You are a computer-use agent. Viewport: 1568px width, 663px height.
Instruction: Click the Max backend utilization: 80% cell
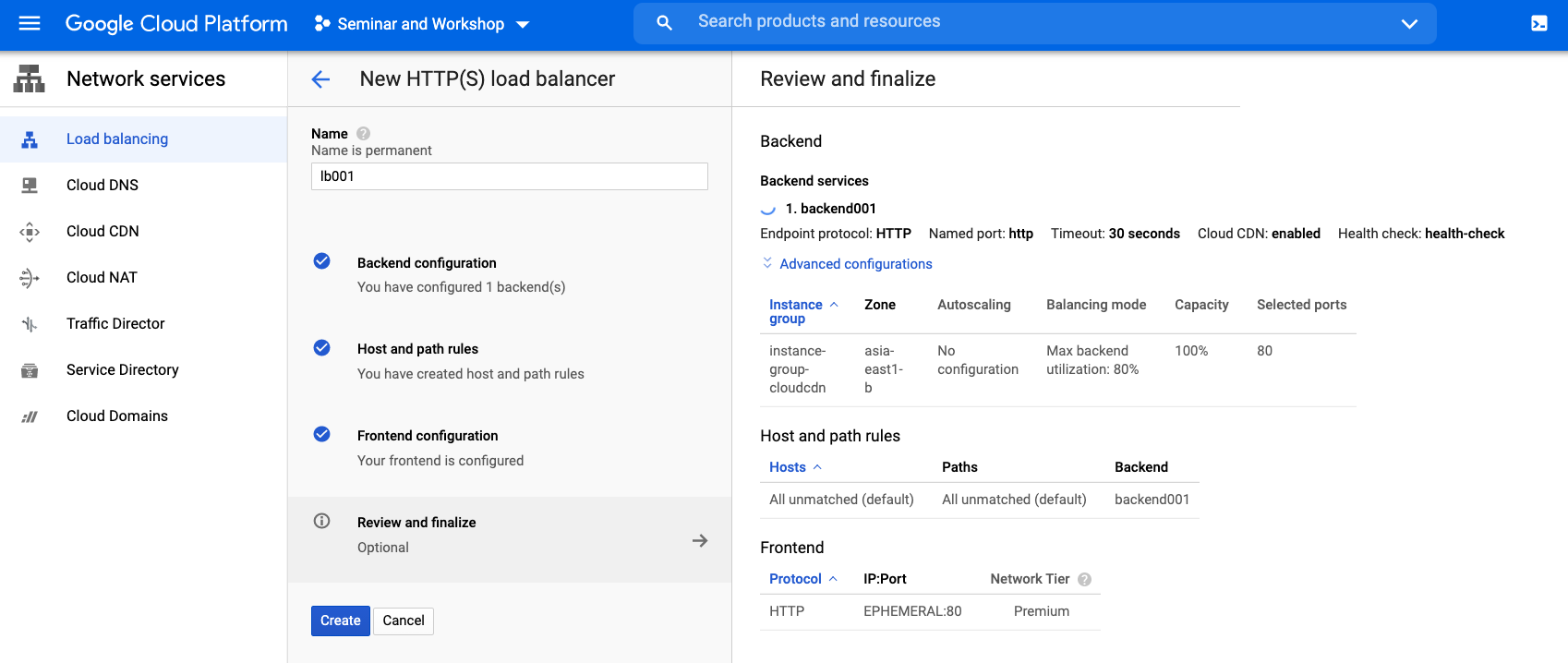1092,360
